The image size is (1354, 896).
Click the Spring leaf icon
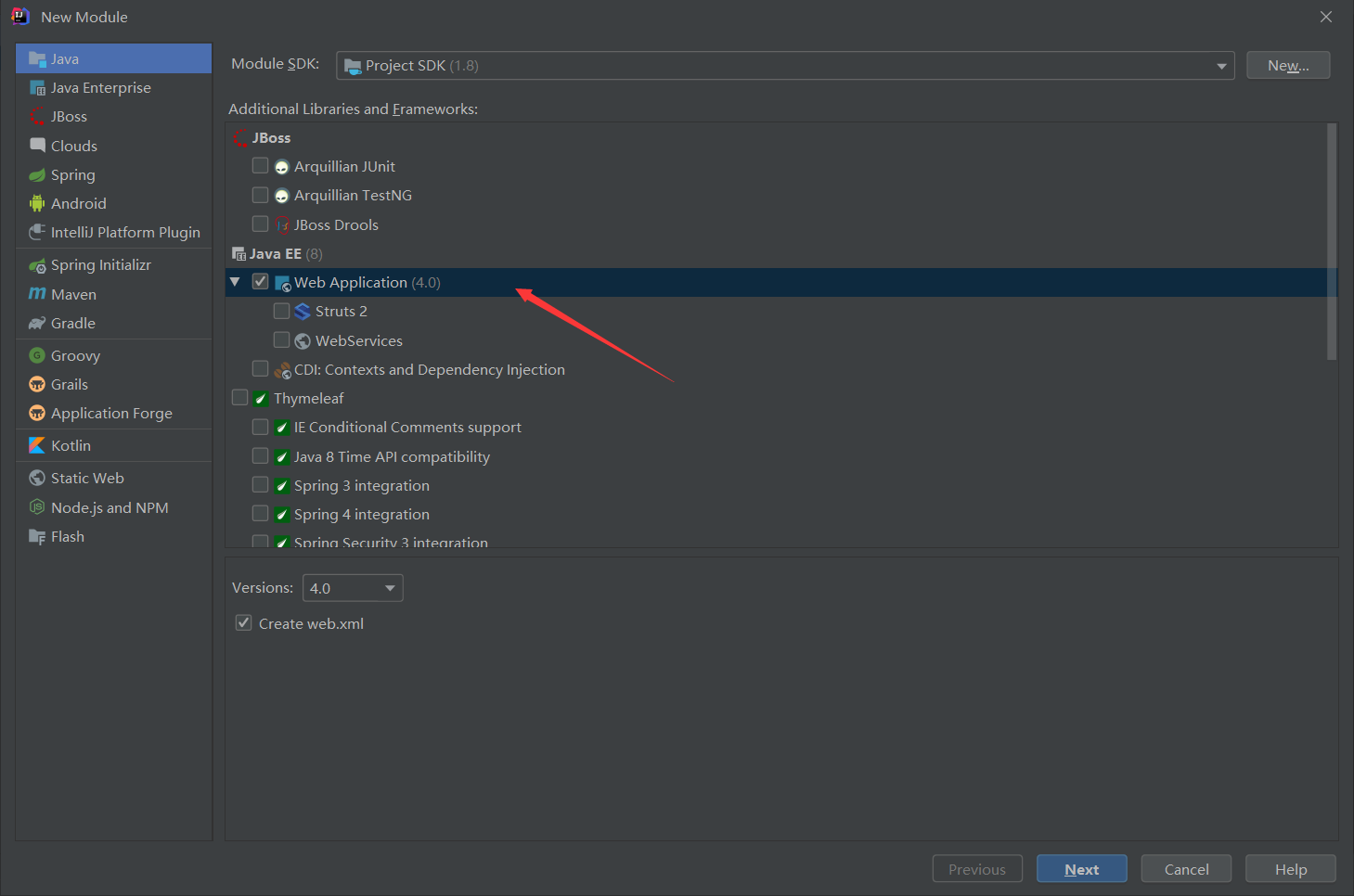coord(37,174)
